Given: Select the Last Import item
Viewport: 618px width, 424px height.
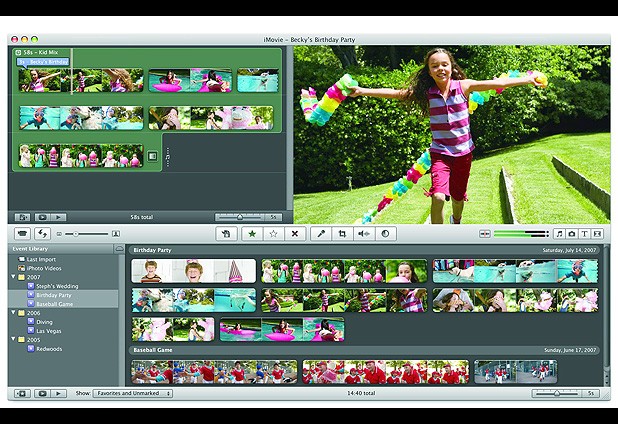Looking at the screenshot, I should click(x=41, y=259).
